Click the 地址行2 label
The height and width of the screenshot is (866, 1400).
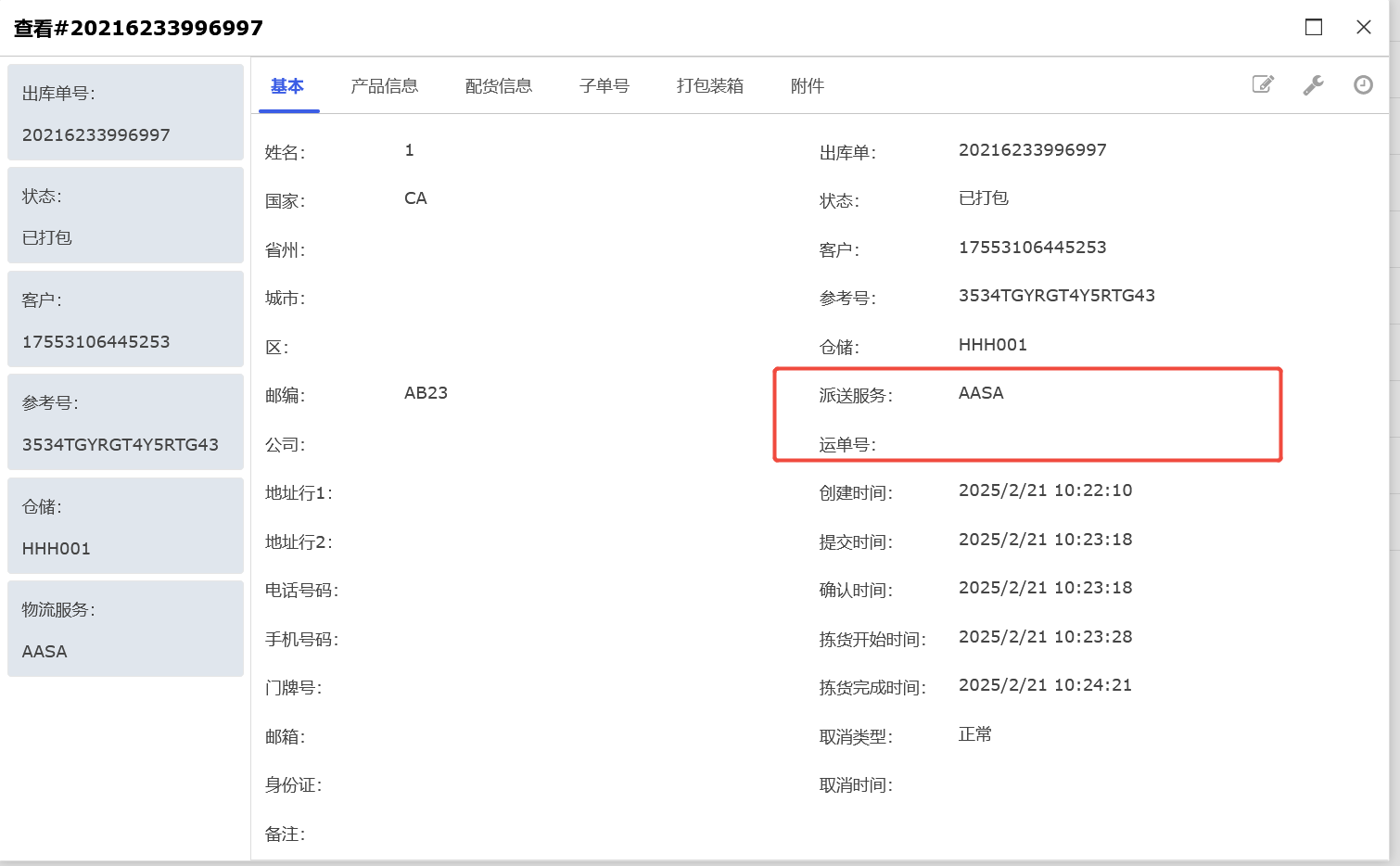pos(299,542)
